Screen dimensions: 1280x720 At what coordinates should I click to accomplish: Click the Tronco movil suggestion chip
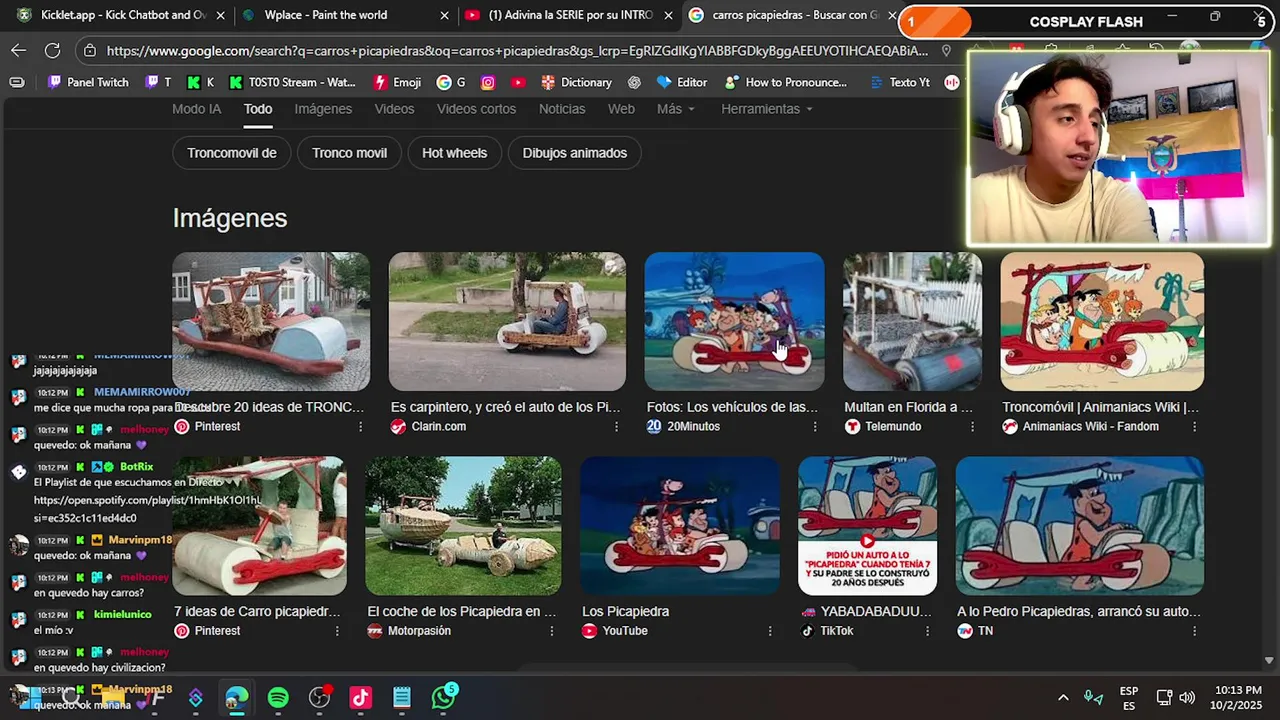349,153
